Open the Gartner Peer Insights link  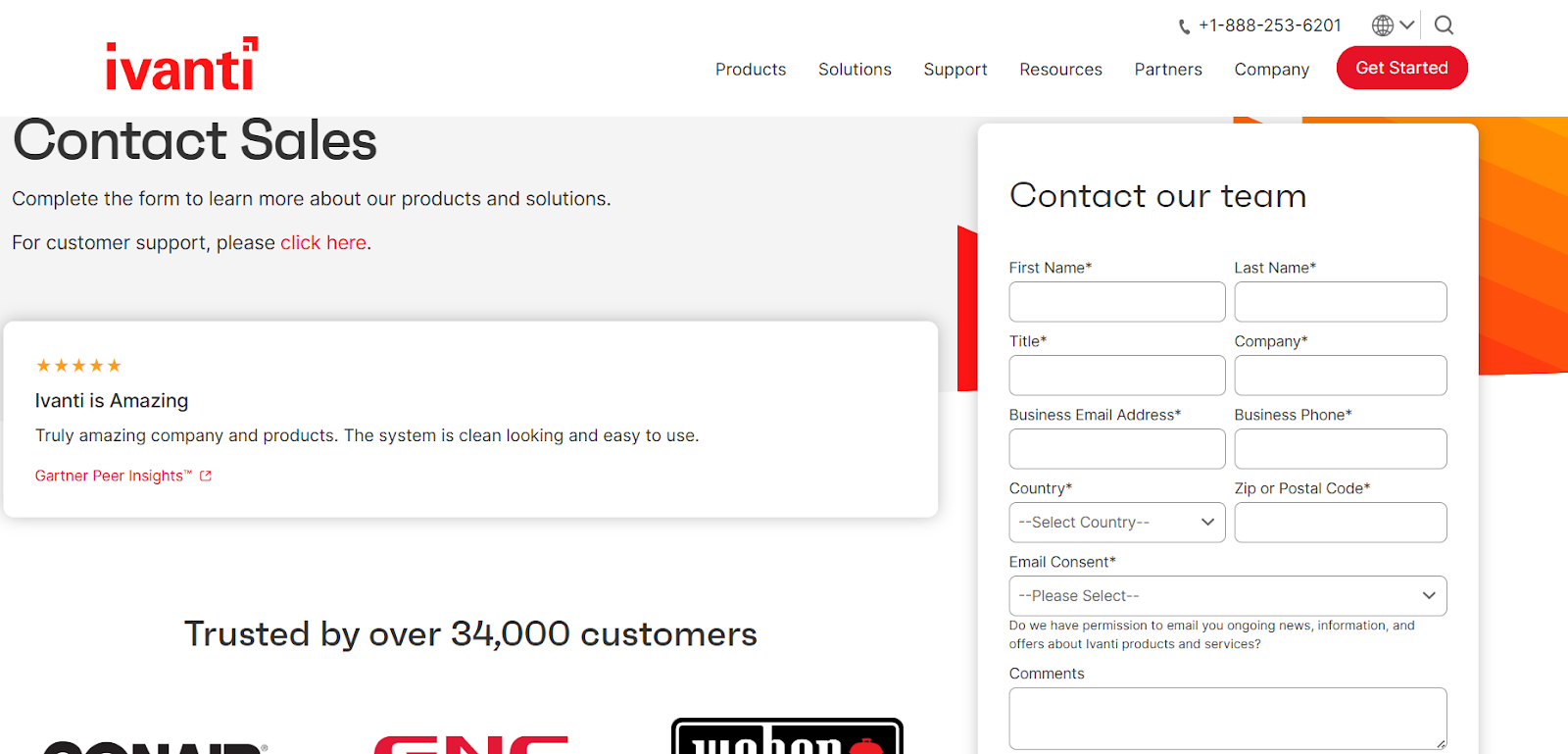click(114, 476)
